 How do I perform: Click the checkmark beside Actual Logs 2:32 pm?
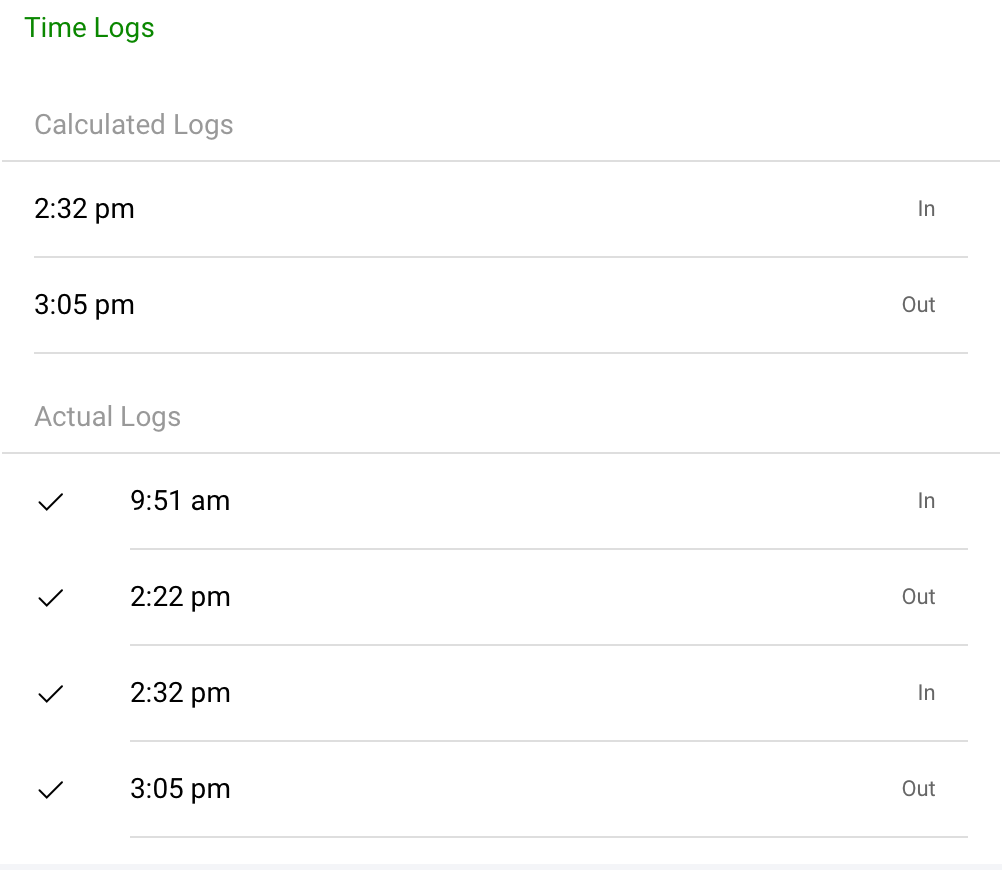pos(50,694)
